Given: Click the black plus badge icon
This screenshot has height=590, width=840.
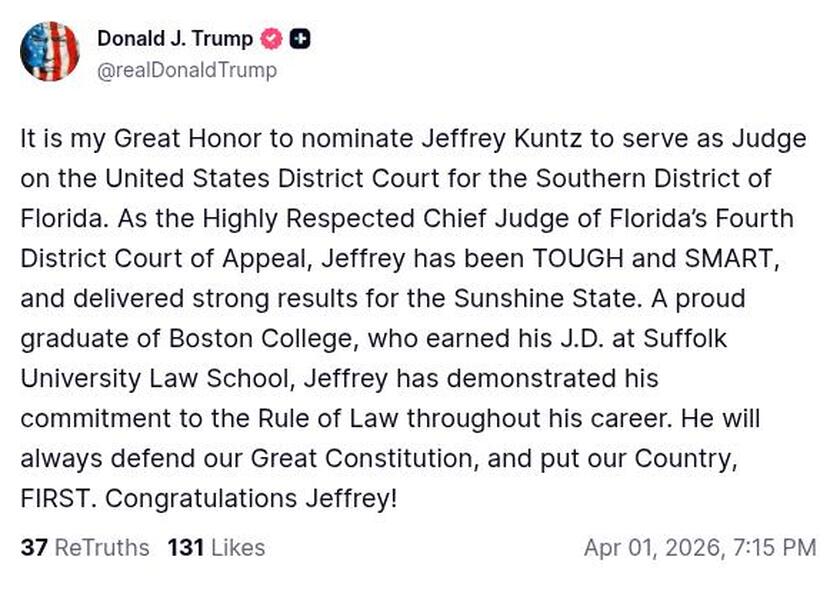Looking at the screenshot, I should (299, 39).
